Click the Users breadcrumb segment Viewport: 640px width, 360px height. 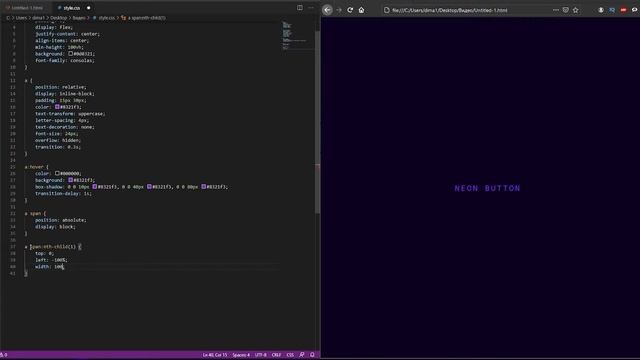coord(21,18)
